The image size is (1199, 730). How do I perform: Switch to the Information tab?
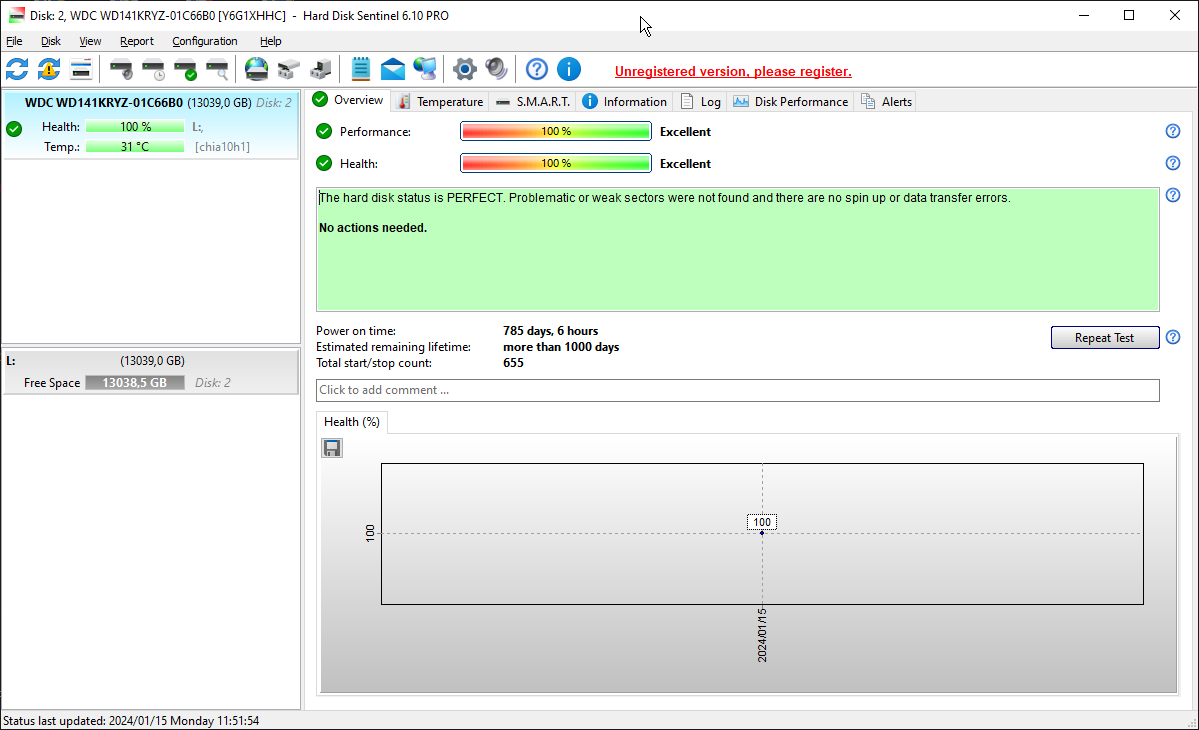pos(625,102)
